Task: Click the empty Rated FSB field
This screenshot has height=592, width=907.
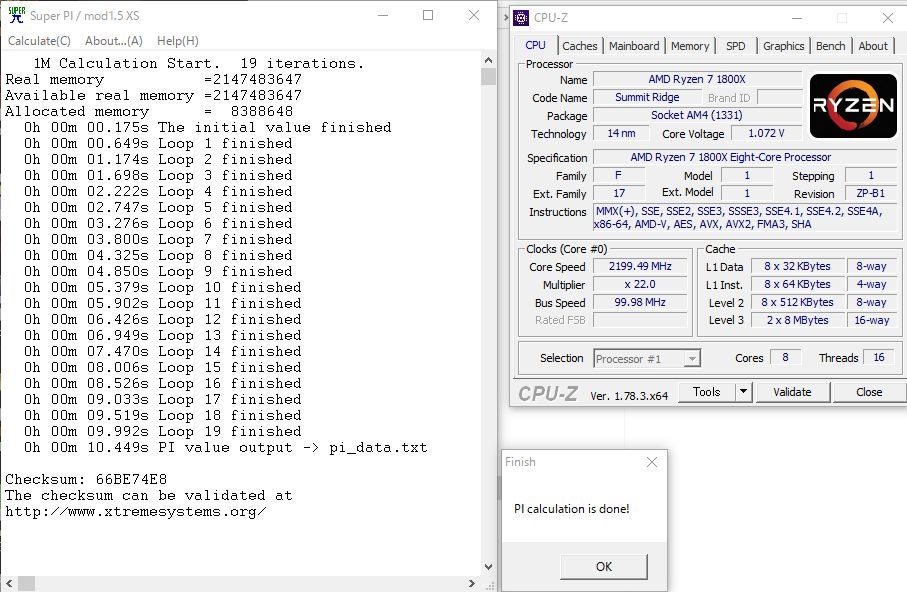Action: (x=640, y=320)
